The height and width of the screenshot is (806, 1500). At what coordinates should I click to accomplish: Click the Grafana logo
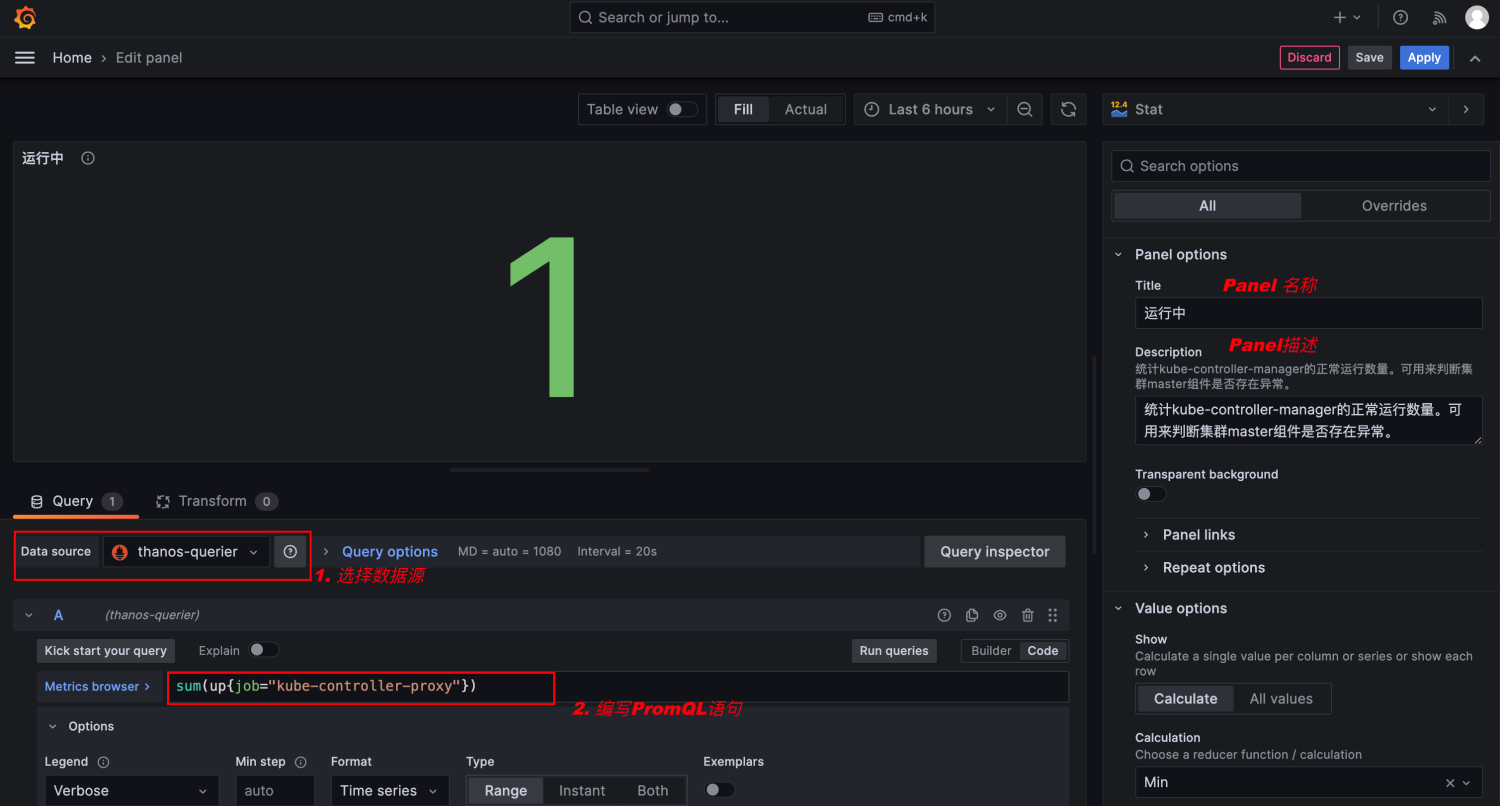click(26, 18)
